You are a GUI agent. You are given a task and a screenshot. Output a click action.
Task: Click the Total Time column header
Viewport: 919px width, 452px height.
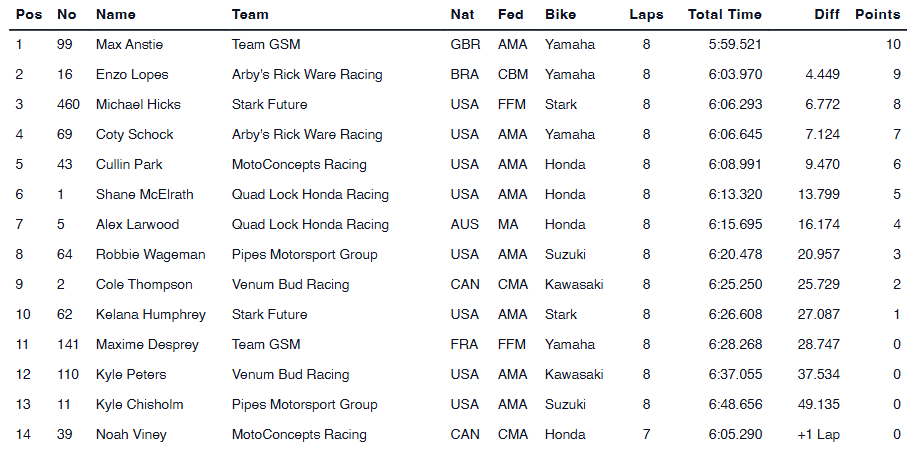[724, 15]
